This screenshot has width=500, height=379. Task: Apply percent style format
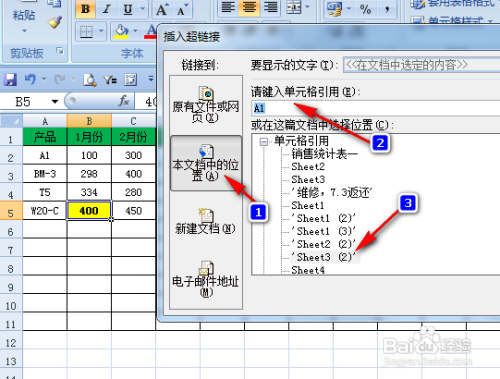(366, 9)
